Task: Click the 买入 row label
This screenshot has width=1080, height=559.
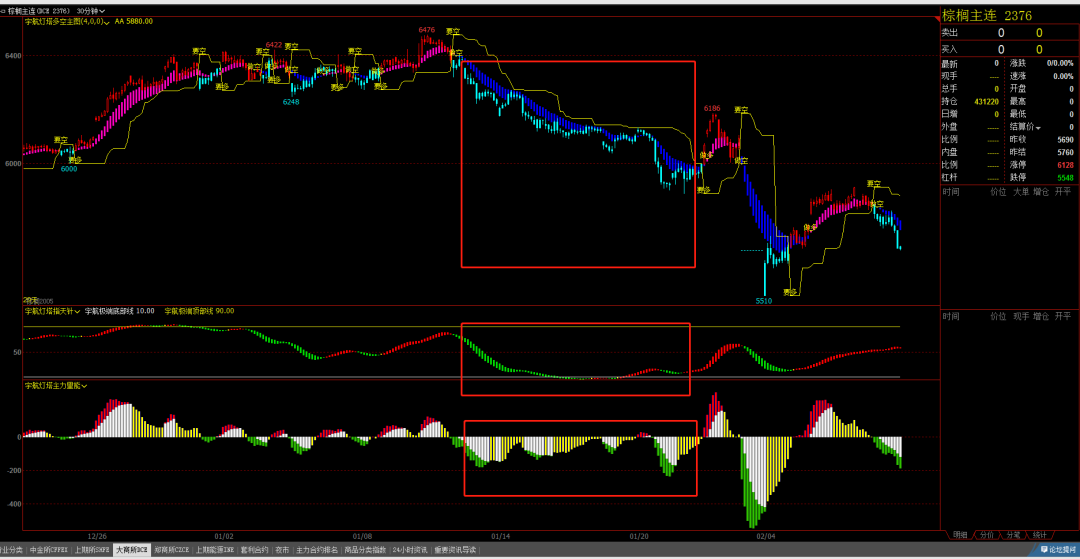Action: 950,50
